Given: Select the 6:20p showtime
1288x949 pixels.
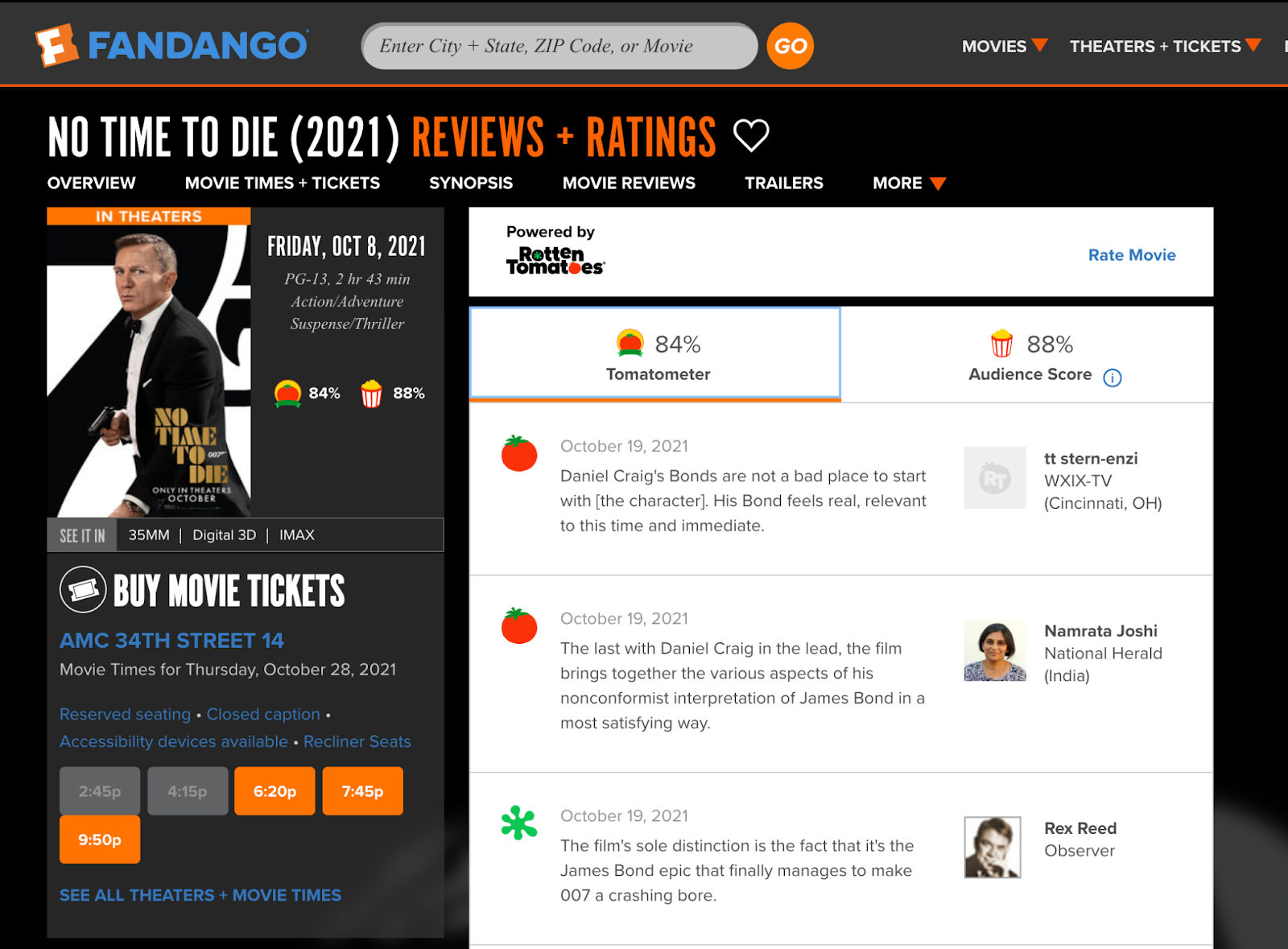Looking at the screenshot, I should tap(275, 791).
